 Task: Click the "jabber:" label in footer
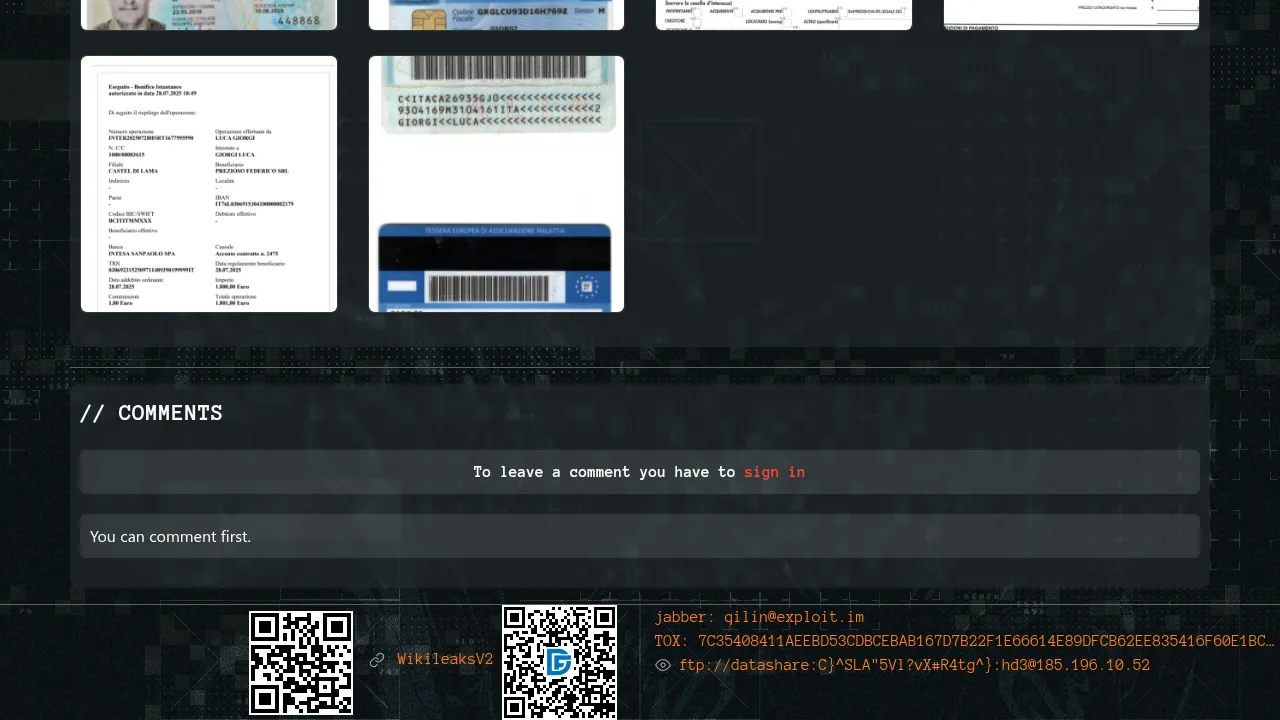(685, 618)
